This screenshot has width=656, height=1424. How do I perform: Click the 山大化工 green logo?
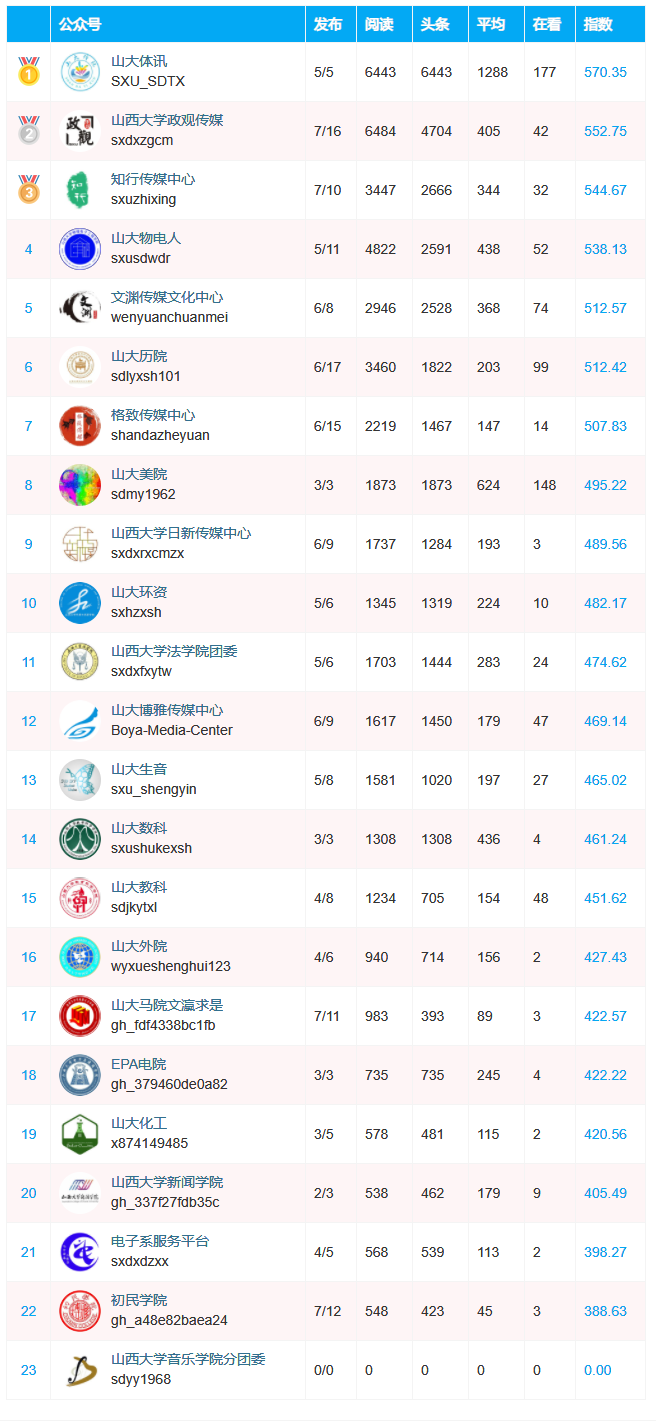[x=79, y=1134]
